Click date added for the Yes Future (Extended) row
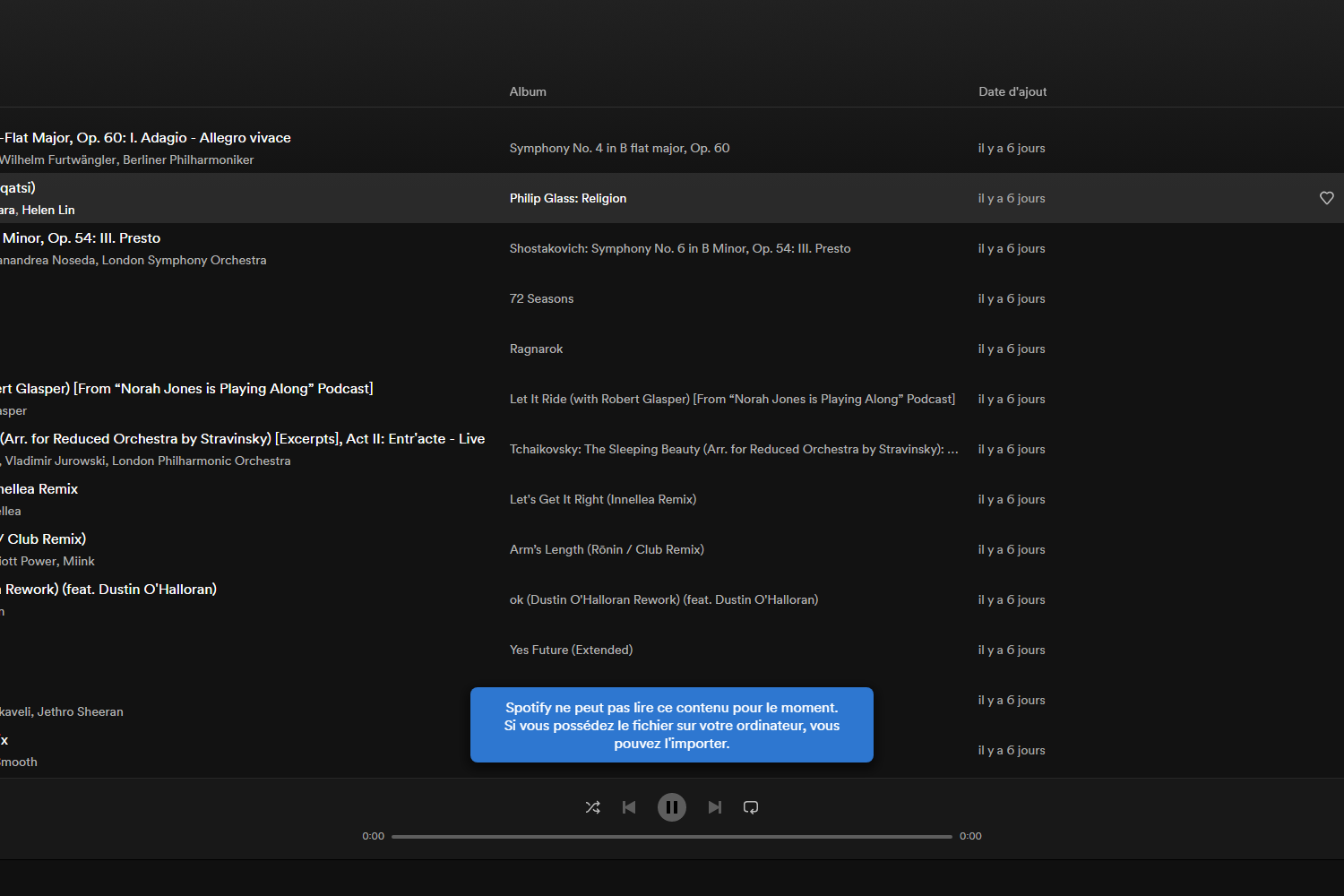Screen dimensions: 1344x896 click(x=1012, y=650)
